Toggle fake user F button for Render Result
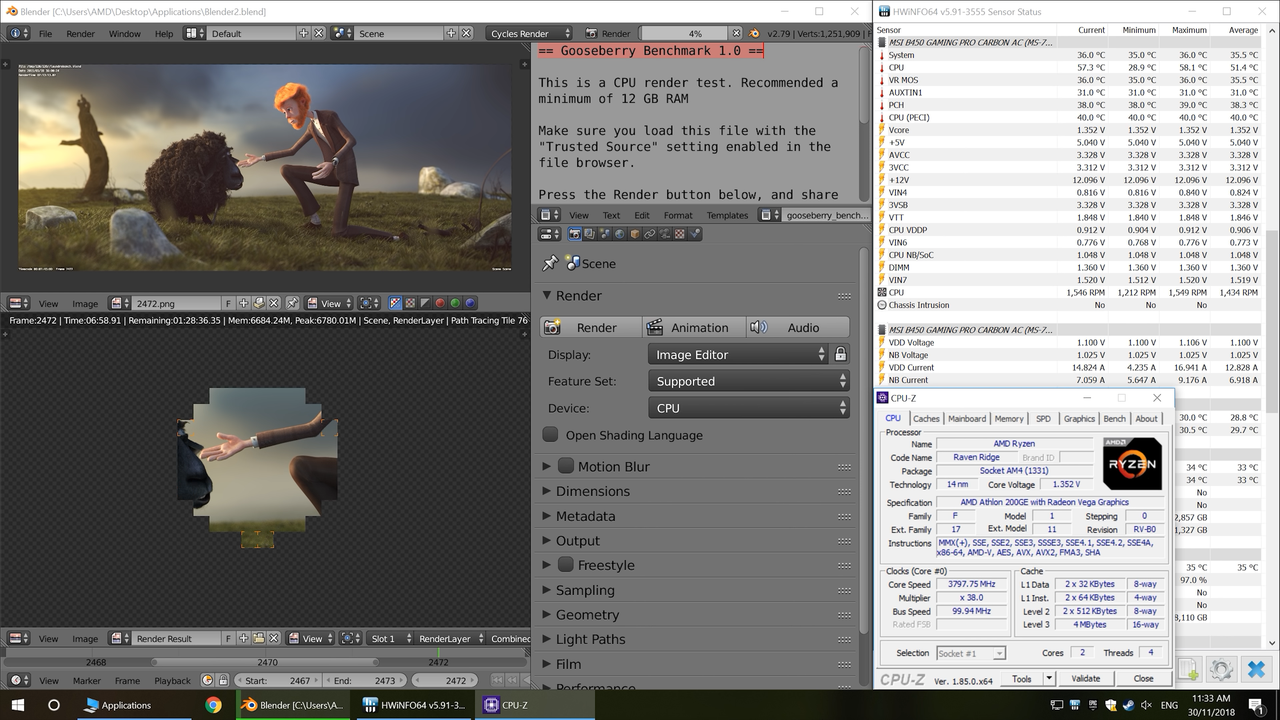Screen dimensions: 1280x720 tap(228, 638)
